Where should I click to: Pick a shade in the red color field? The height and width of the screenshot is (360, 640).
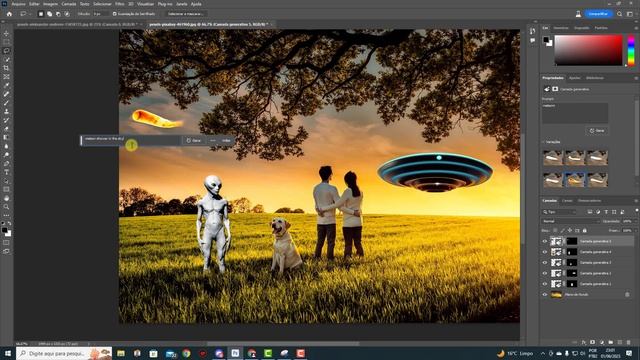[x=588, y=50]
